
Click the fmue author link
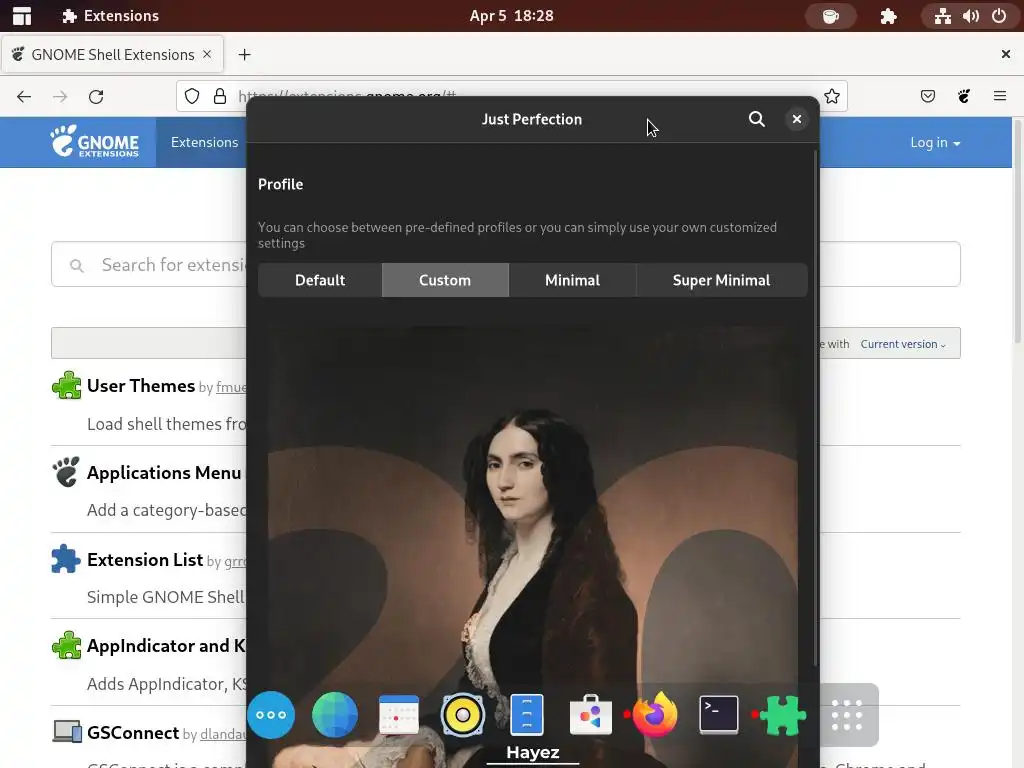[231, 387]
